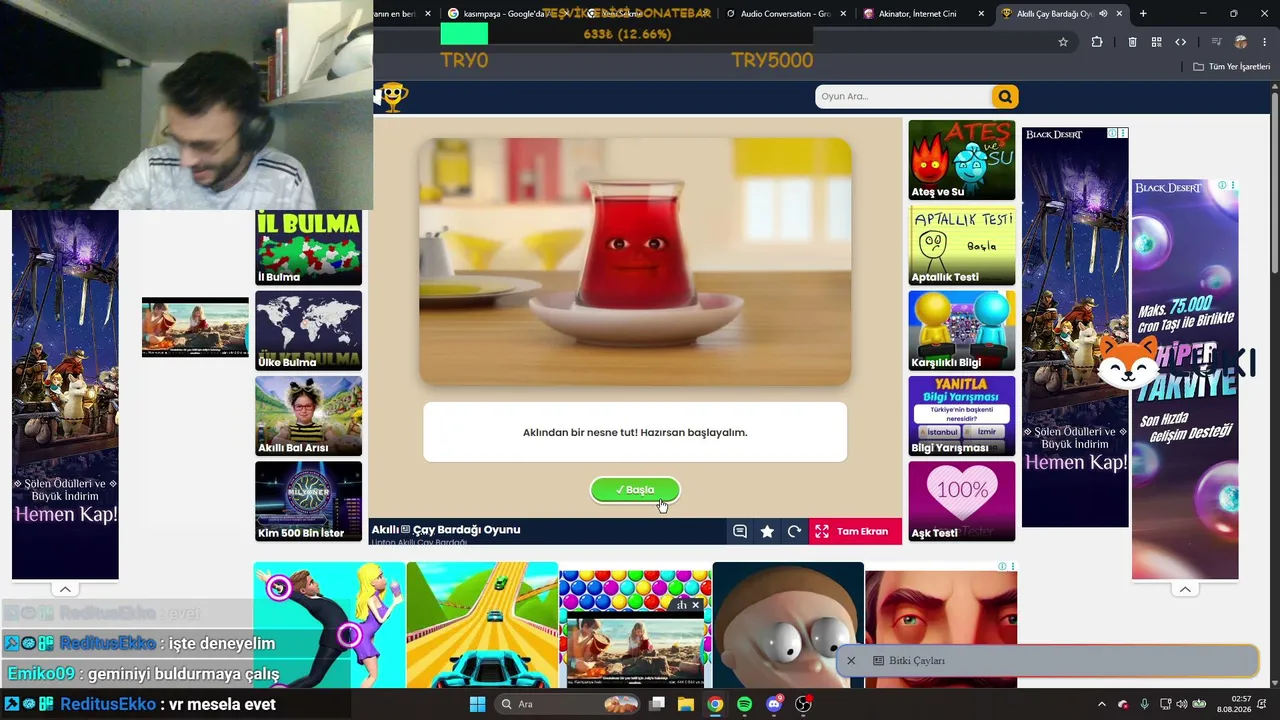
Task: Open the media controls playlist icon
Action: (1216, 42)
